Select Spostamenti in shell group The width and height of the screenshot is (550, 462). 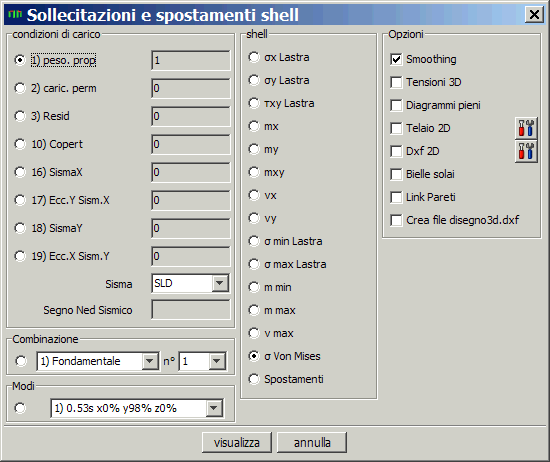(x=254, y=379)
